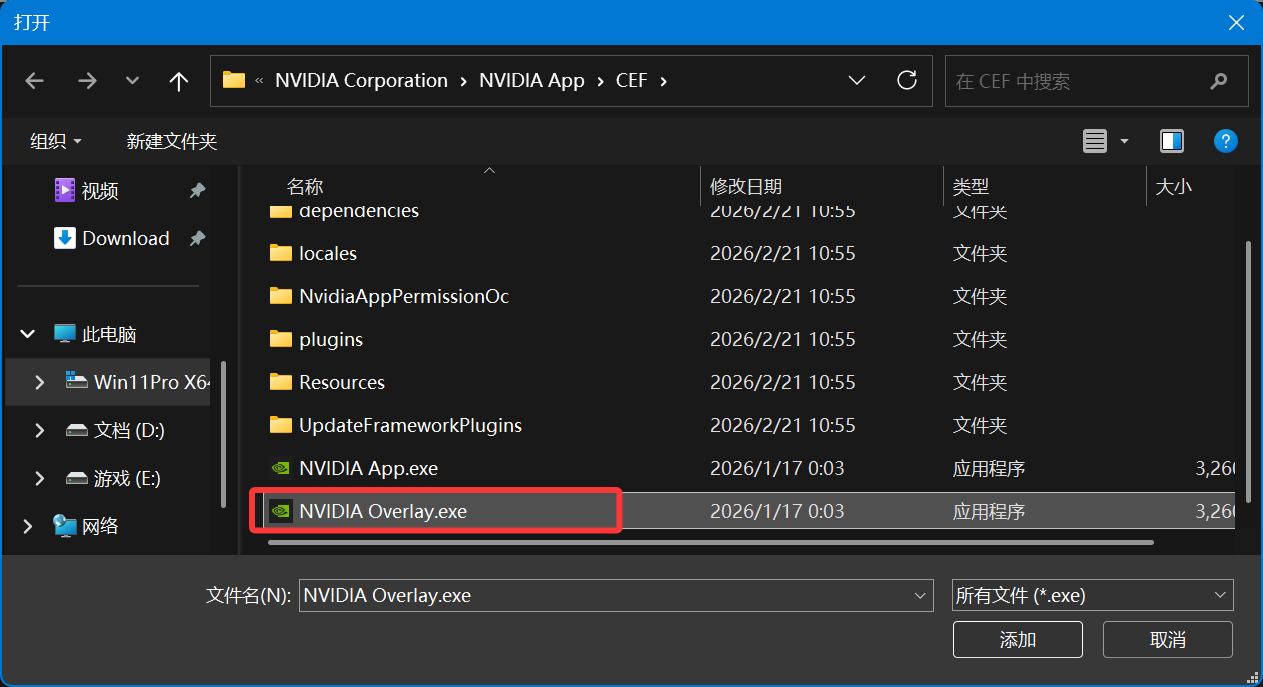The width and height of the screenshot is (1263, 687).
Task: Click the change view layout icon
Action: coord(1097,140)
